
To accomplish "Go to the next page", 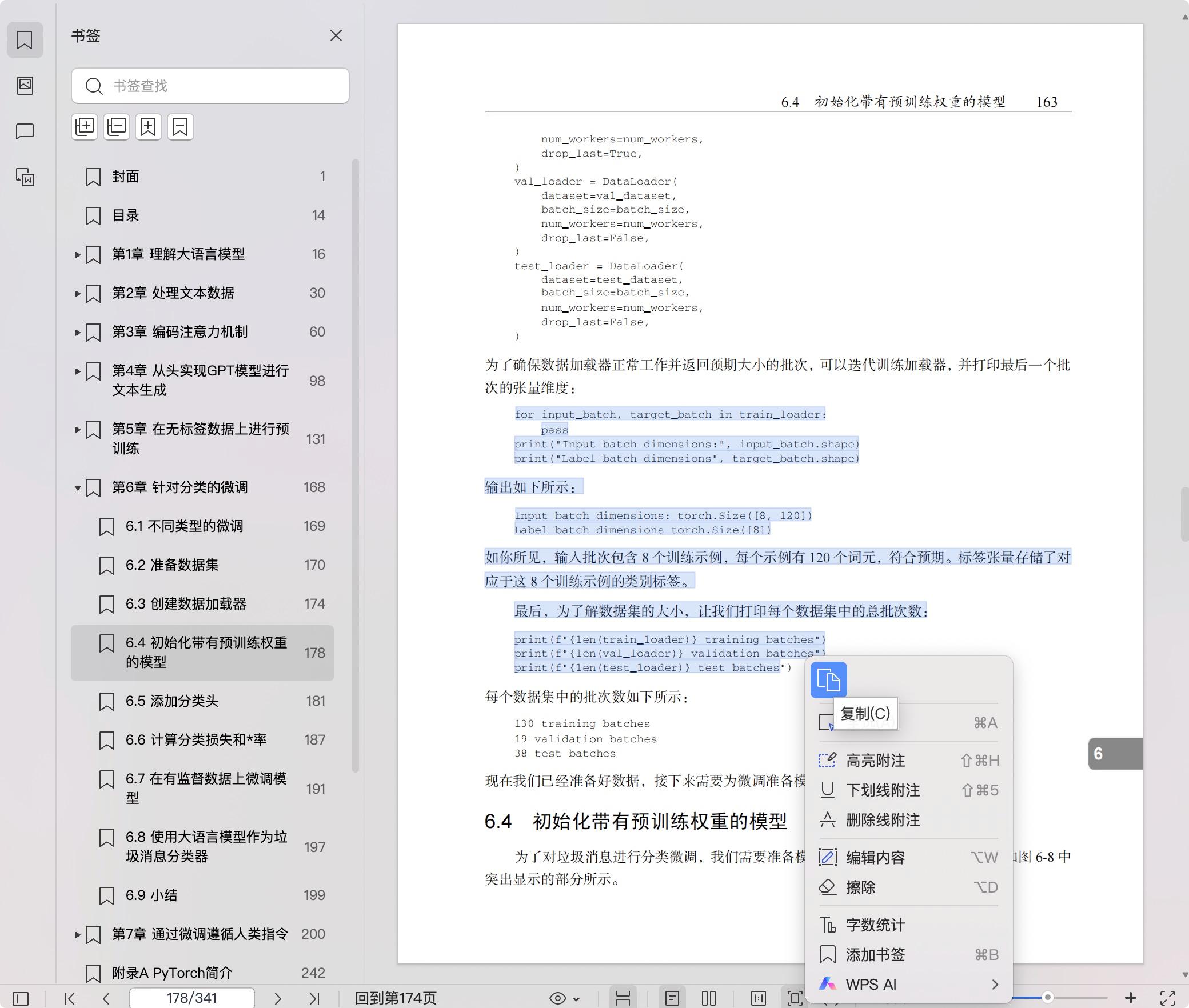I will pos(278,998).
